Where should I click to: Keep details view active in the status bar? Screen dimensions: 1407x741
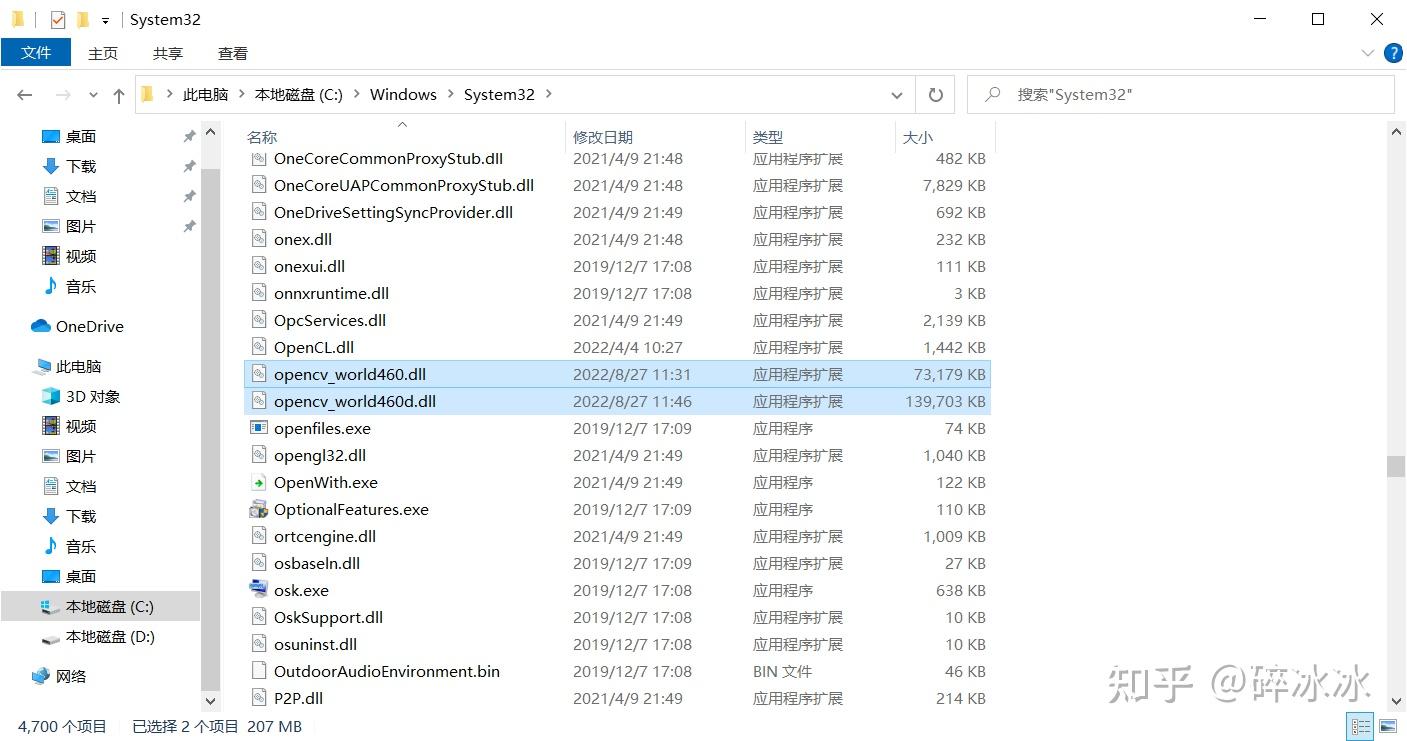click(x=1360, y=726)
